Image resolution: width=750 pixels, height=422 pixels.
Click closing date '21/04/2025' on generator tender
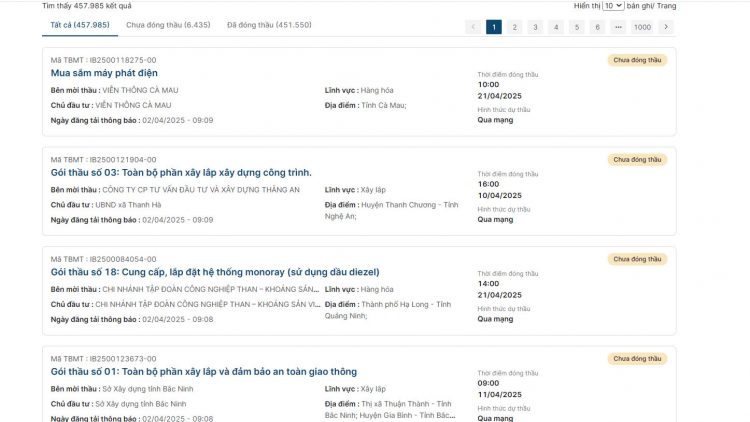(x=499, y=96)
